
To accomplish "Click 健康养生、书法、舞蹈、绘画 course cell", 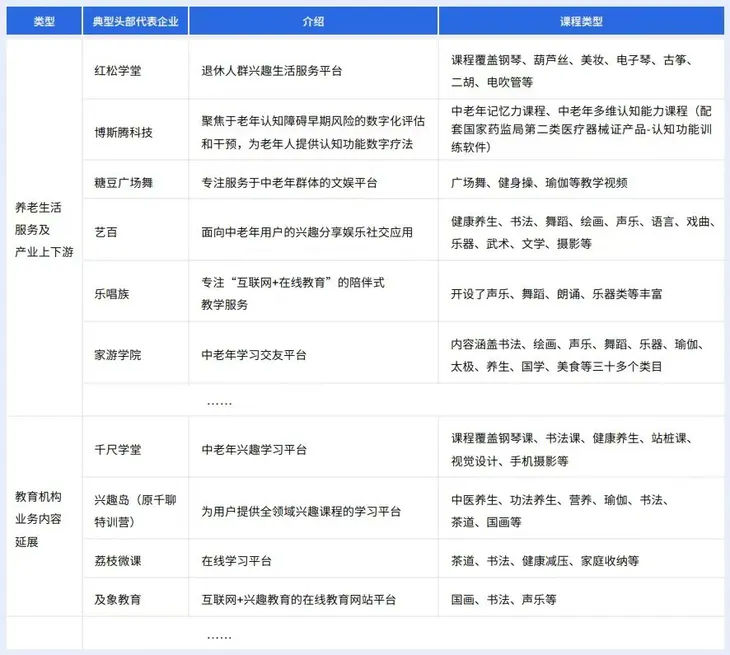I will click(581, 232).
